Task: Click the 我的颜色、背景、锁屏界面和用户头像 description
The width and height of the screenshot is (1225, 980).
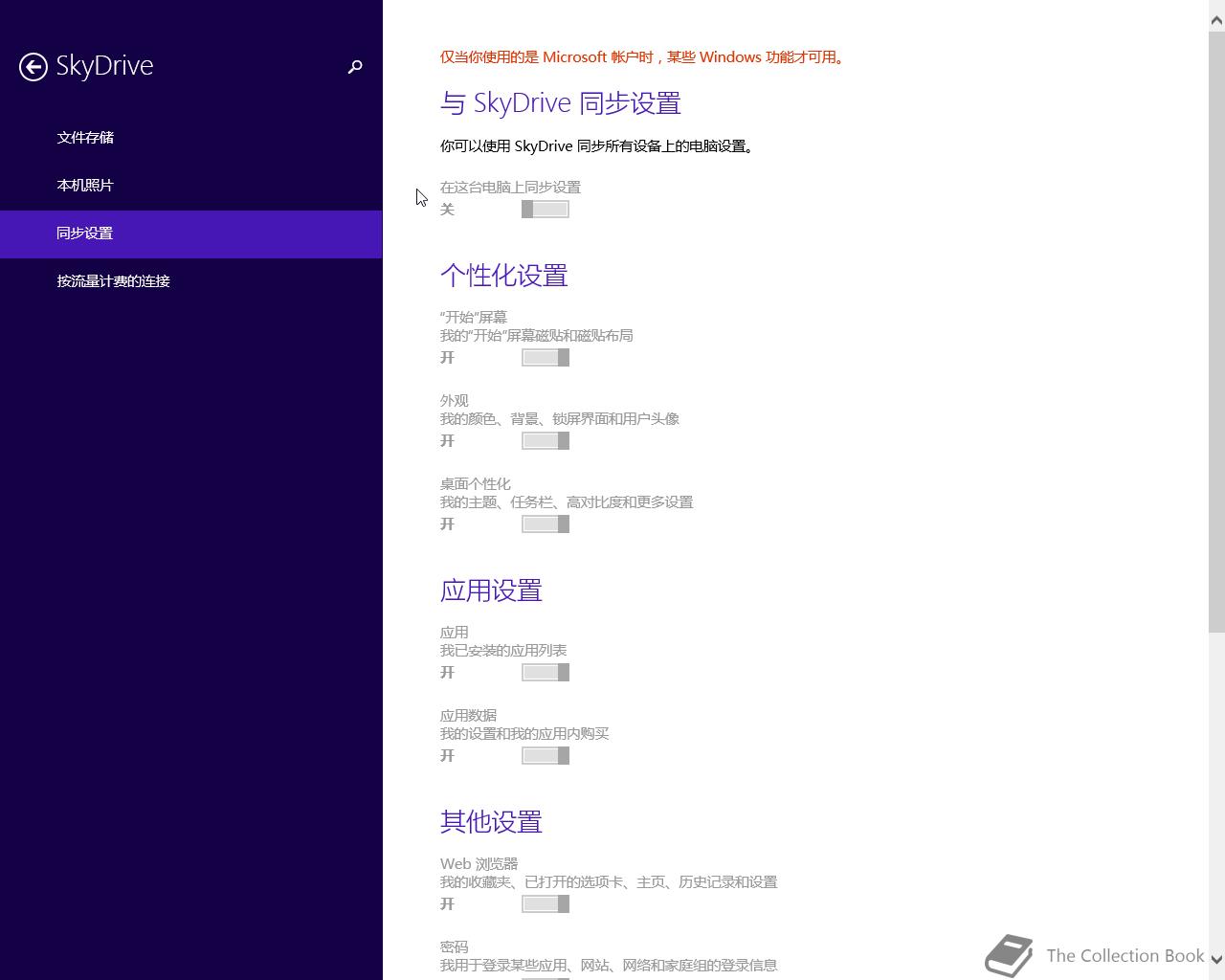Action: [560, 419]
